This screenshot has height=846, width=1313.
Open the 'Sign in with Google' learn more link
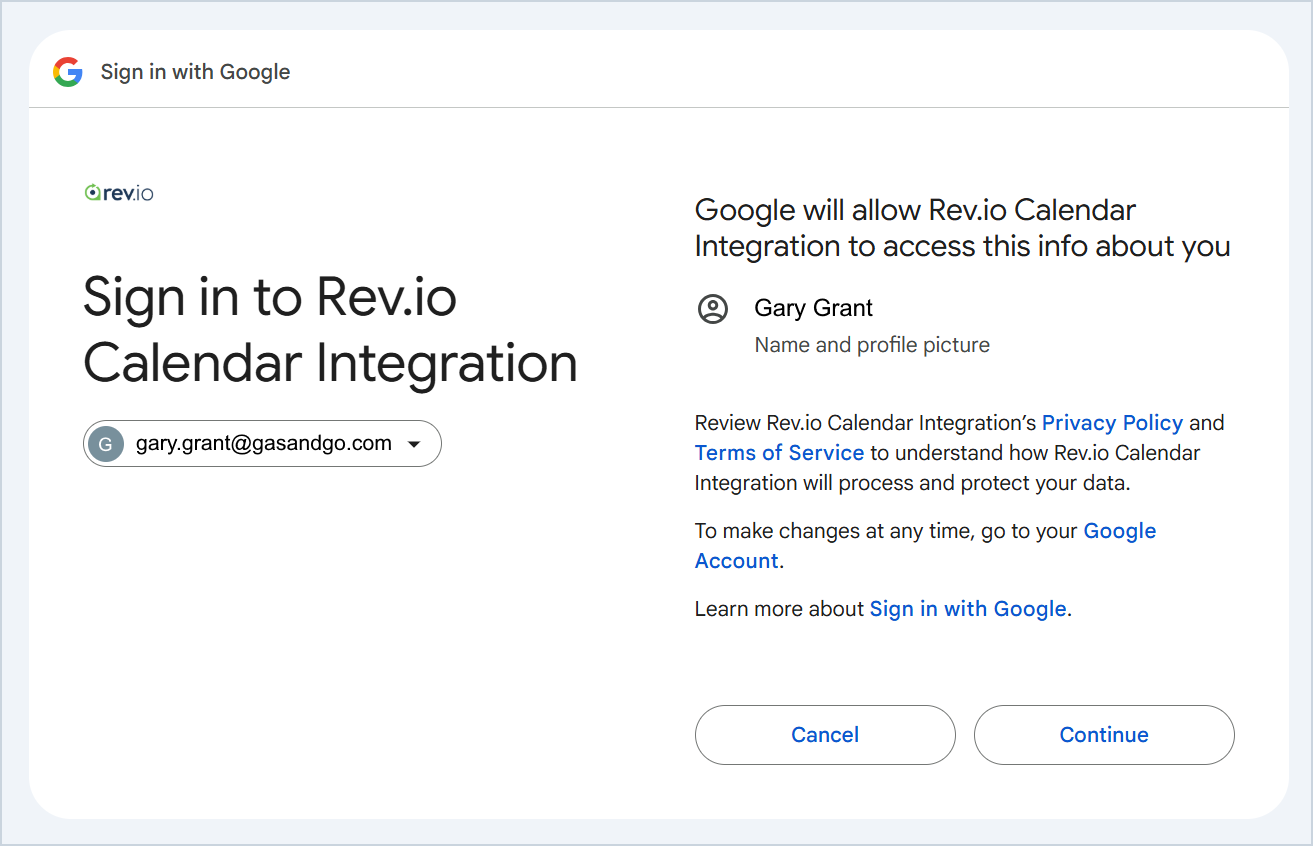coord(967,609)
